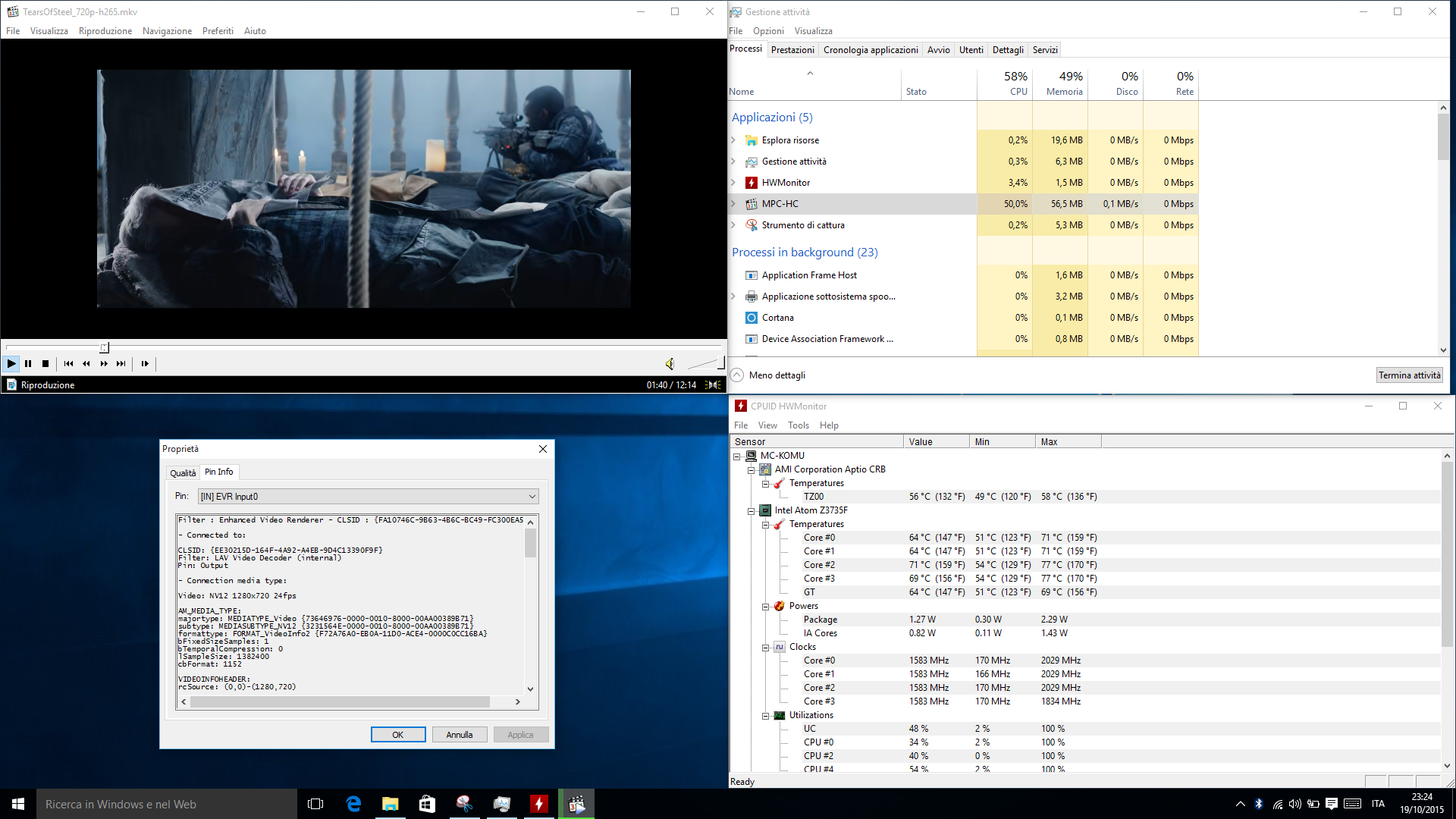
Task: Switch to Prestazioni tab in Gestione attività
Action: point(792,50)
